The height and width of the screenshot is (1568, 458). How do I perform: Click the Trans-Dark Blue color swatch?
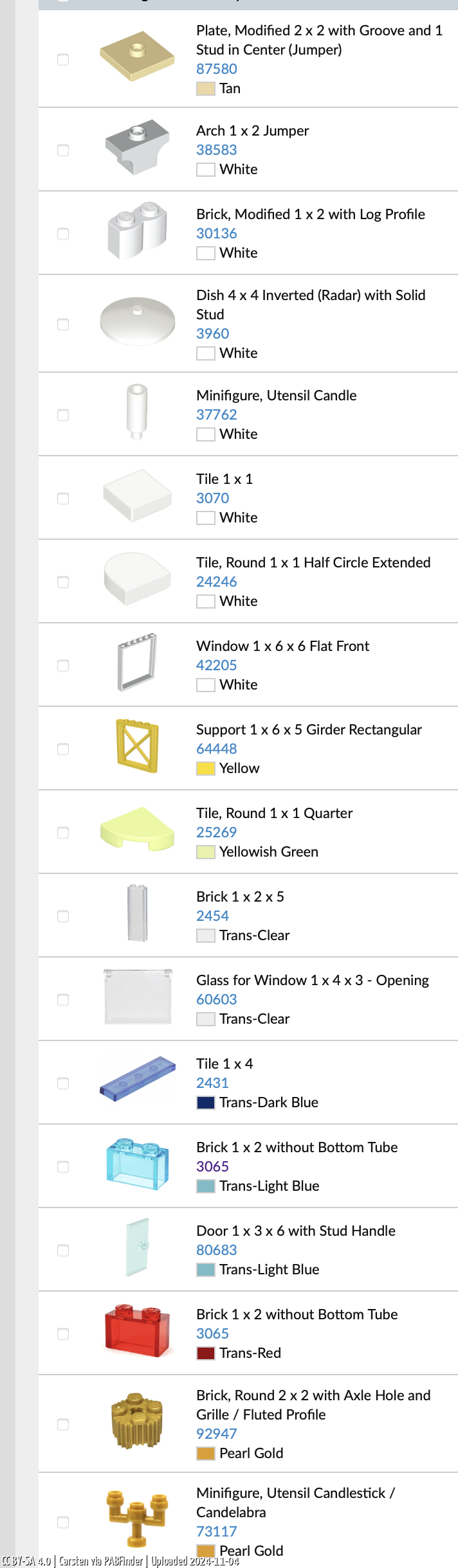(x=206, y=1103)
